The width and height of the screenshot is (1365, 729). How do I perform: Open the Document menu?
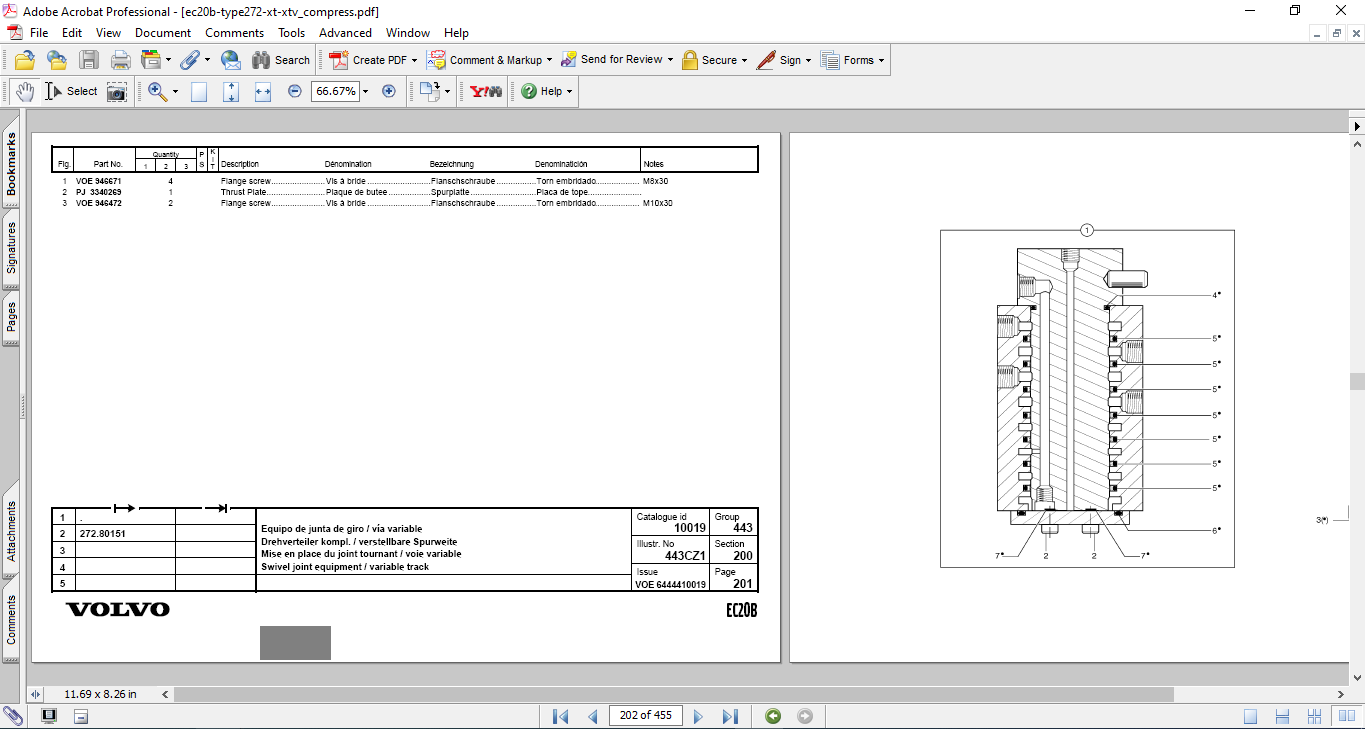pyautogui.click(x=163, y=33)
